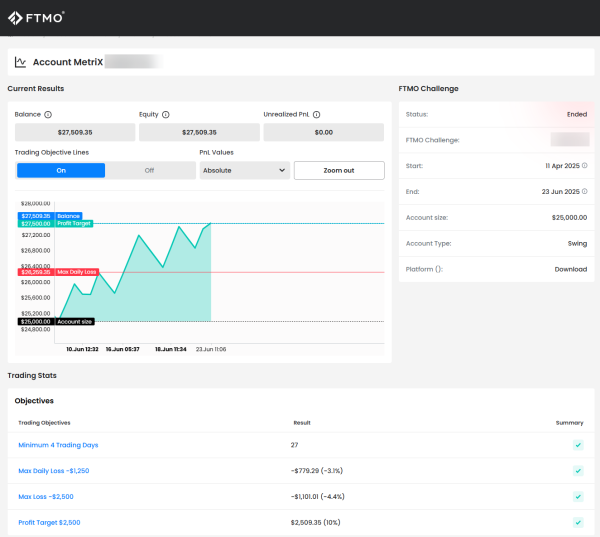Viewport: 600px width, 537px height.
Task: Click the Minimum 4 Trading Days checkmark
Action: pyautogui.click(x=578, y=445)
